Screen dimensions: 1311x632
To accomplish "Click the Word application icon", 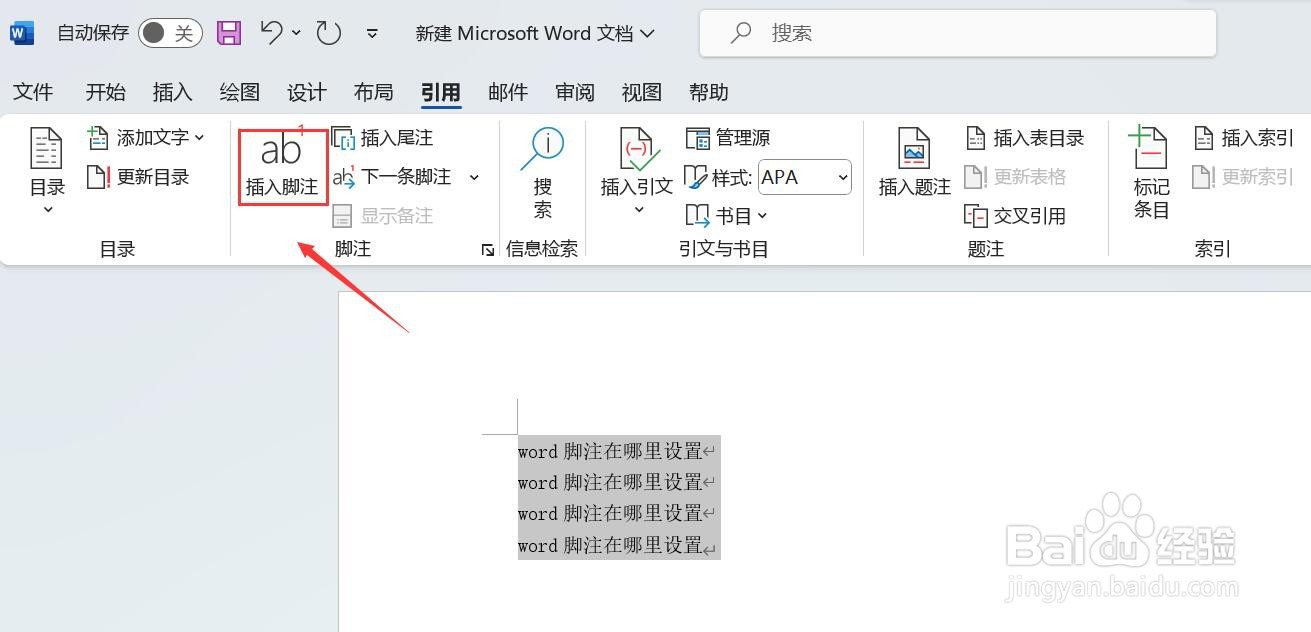I will click(22, 33).
